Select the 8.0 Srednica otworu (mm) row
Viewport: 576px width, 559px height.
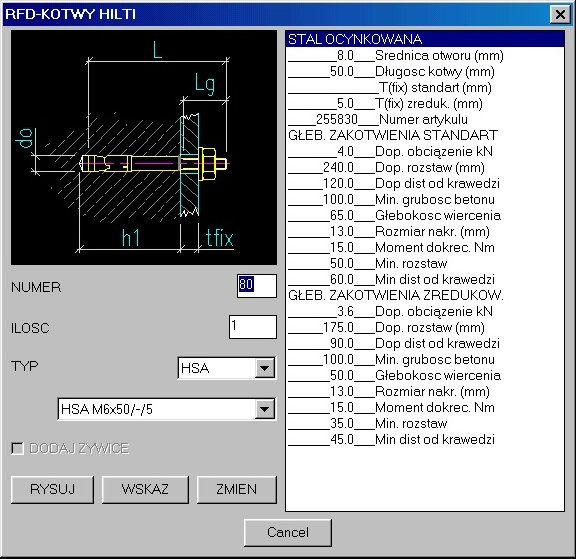click(x=425, y=55)
